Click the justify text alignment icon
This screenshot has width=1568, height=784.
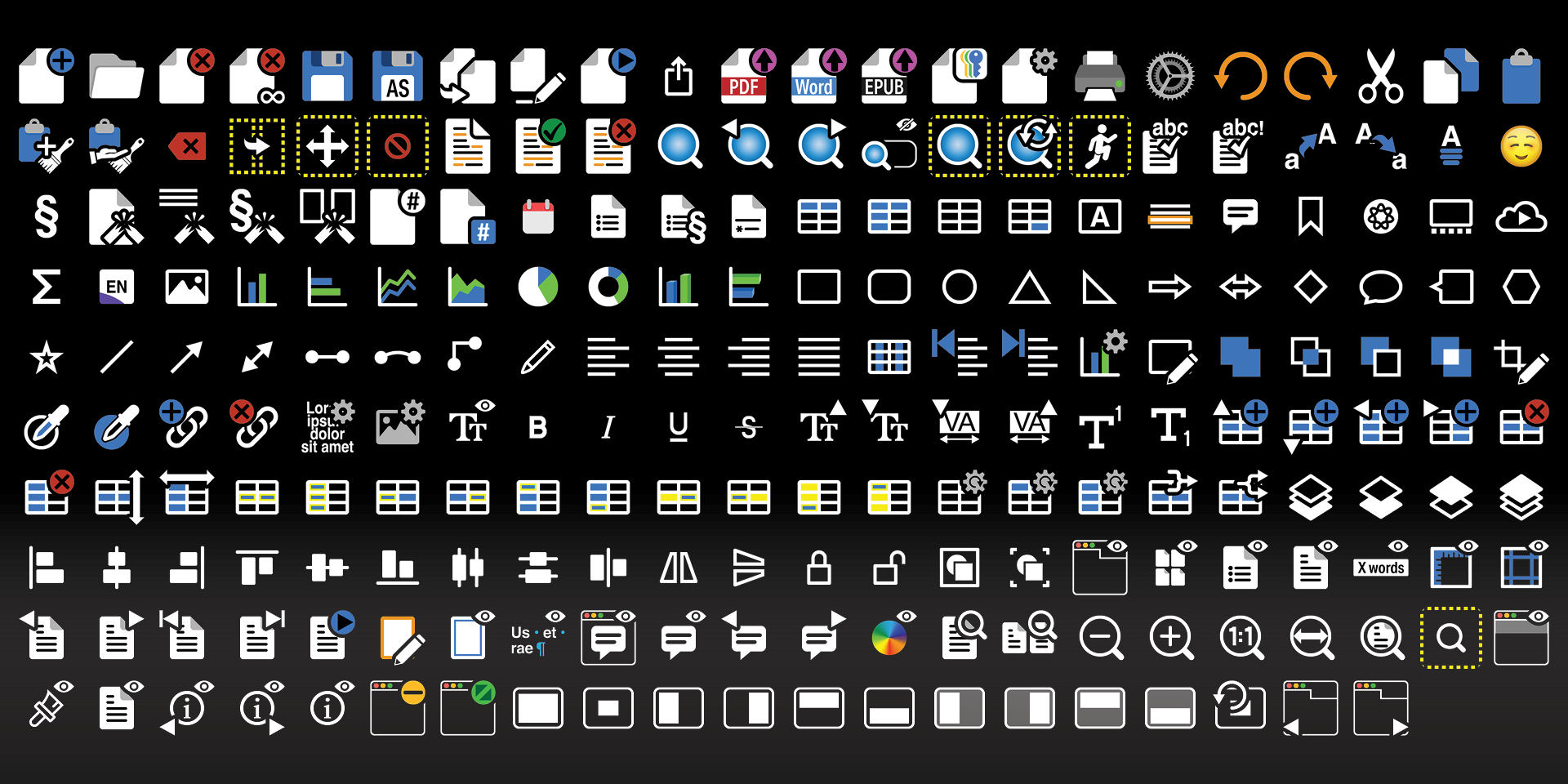[x=819, y=357]
